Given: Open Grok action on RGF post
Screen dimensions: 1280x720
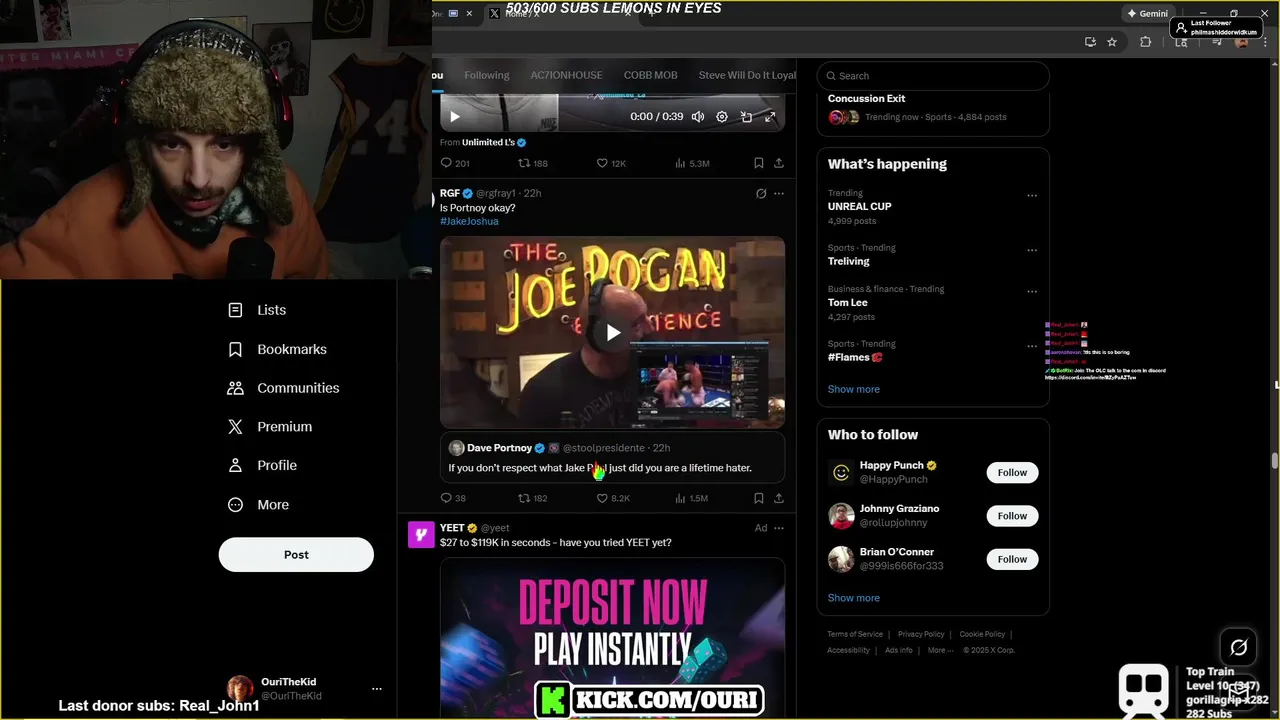Looking at the screenshot, I should click(761, 193).
